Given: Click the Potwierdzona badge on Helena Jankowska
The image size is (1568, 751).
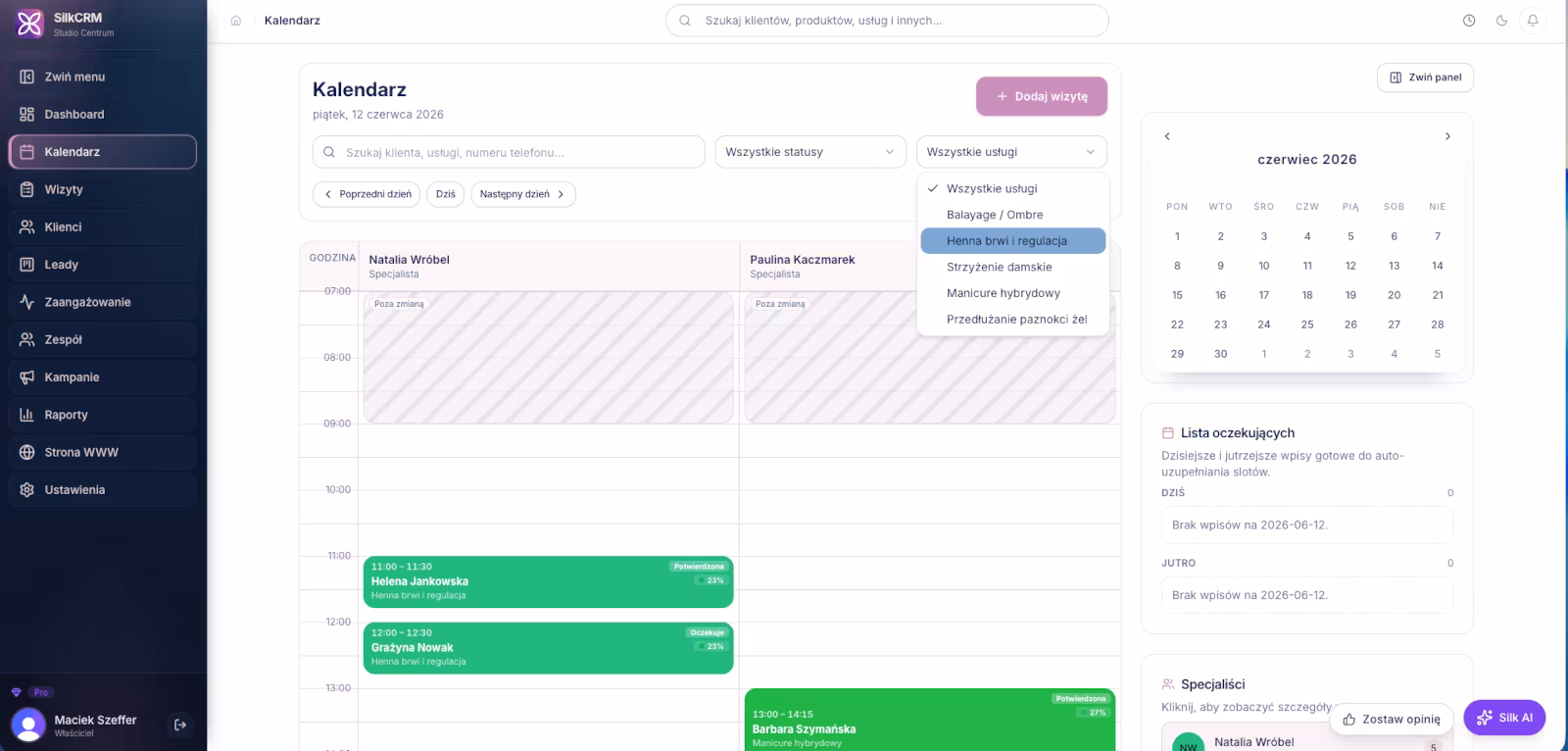Looking at the screenshot, I should 699,567.
